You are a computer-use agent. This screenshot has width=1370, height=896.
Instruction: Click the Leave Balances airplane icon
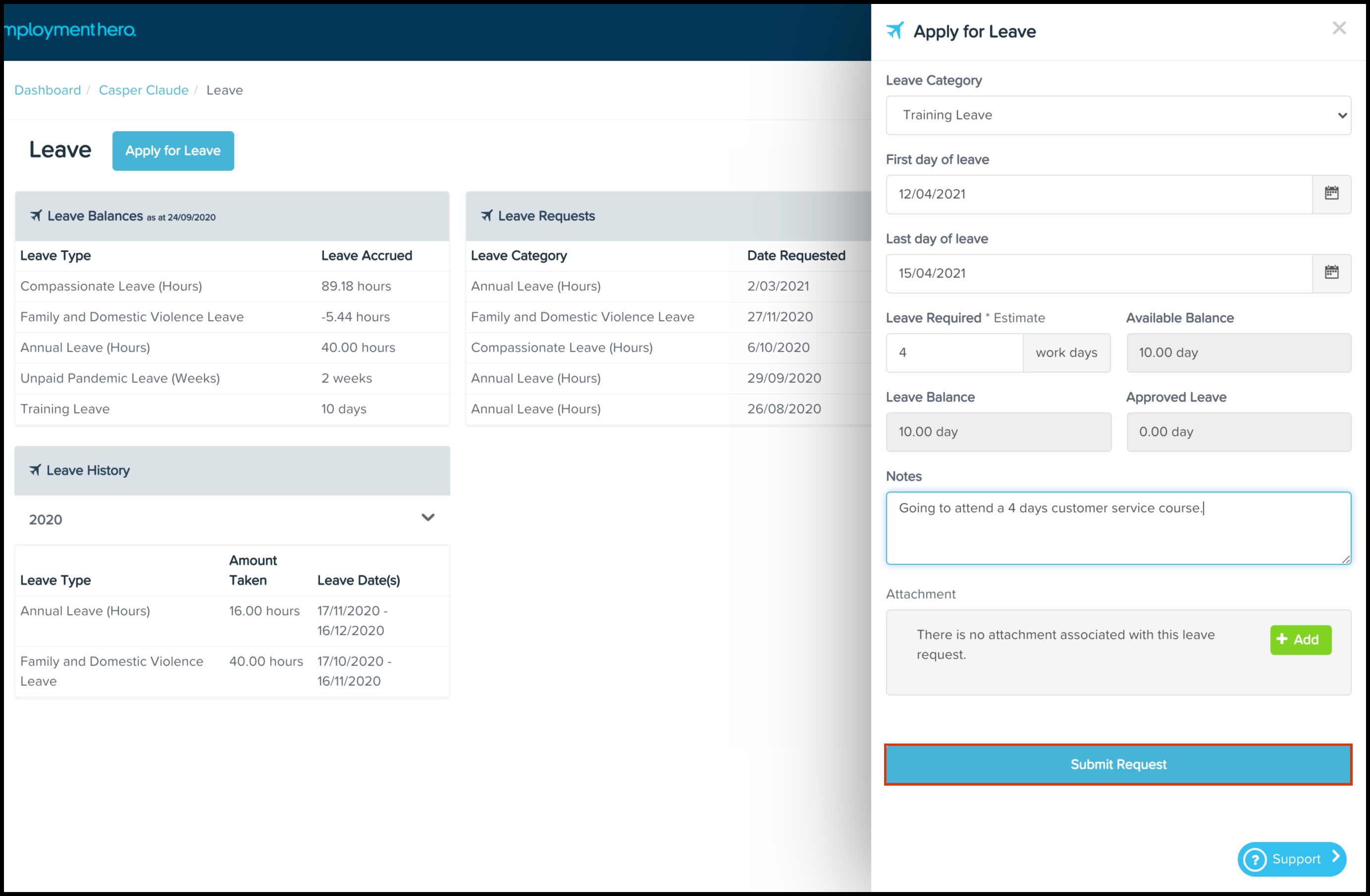coord(36,216)
